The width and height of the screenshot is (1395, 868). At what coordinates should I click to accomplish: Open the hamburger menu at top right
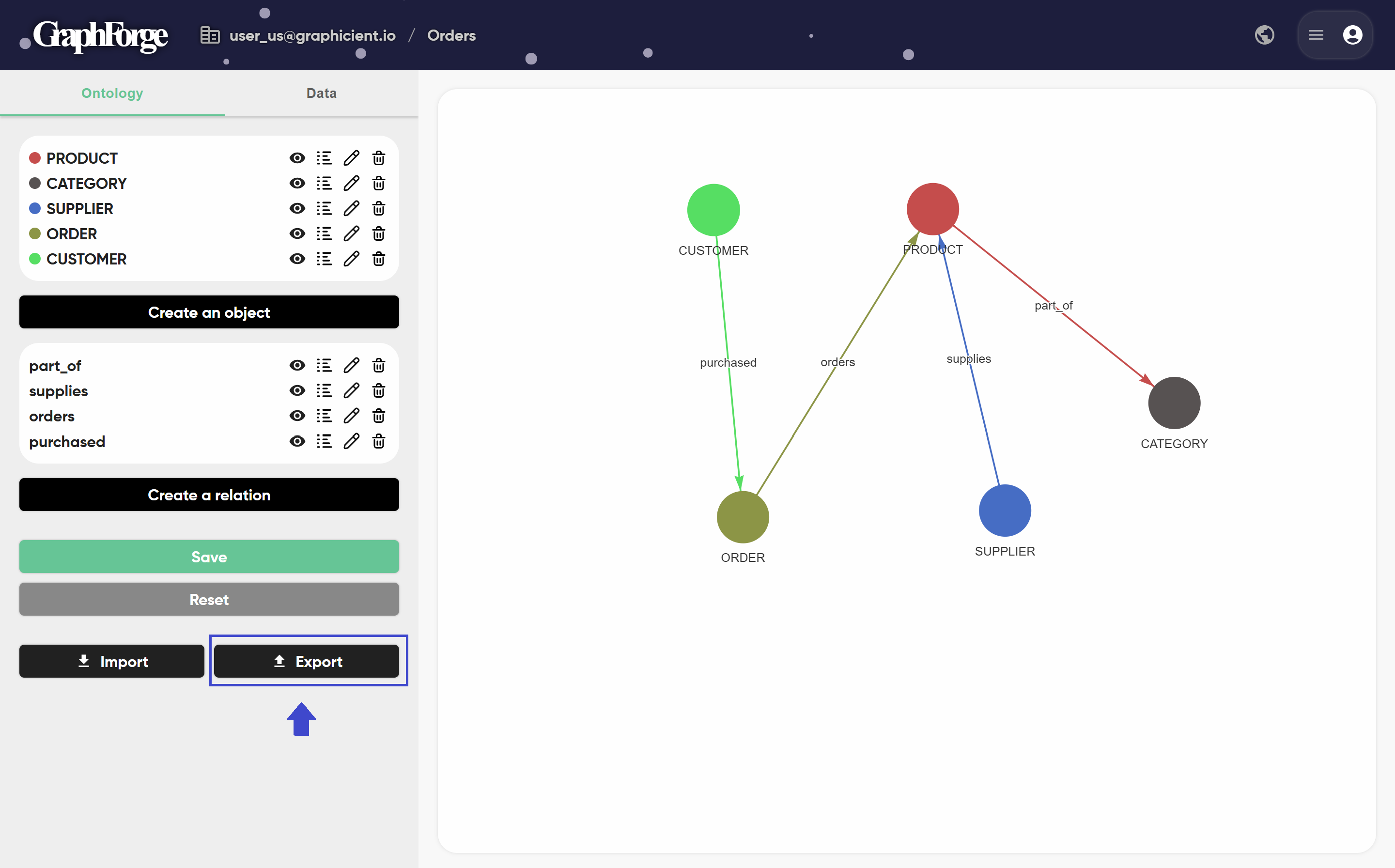click(1316, 34)
